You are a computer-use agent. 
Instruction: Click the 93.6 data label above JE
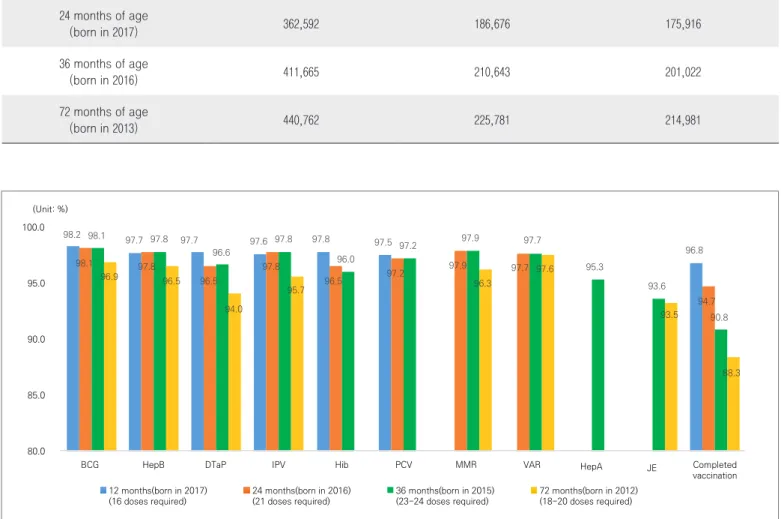coord(656,286)
